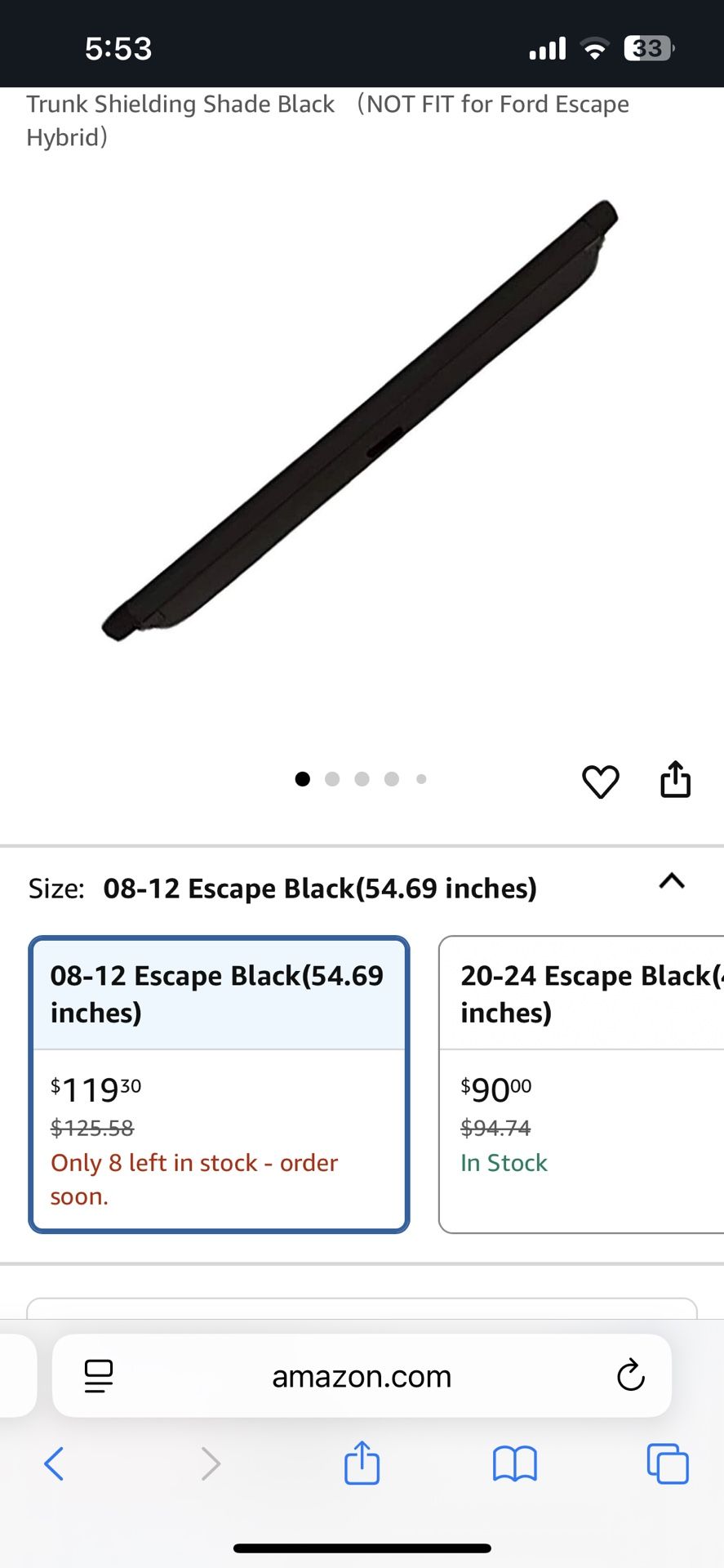Select 08-12 Escape Black size option
Image resolution: width=724 pixels, height=1568 pixels.
click(x=219, y=1084)
